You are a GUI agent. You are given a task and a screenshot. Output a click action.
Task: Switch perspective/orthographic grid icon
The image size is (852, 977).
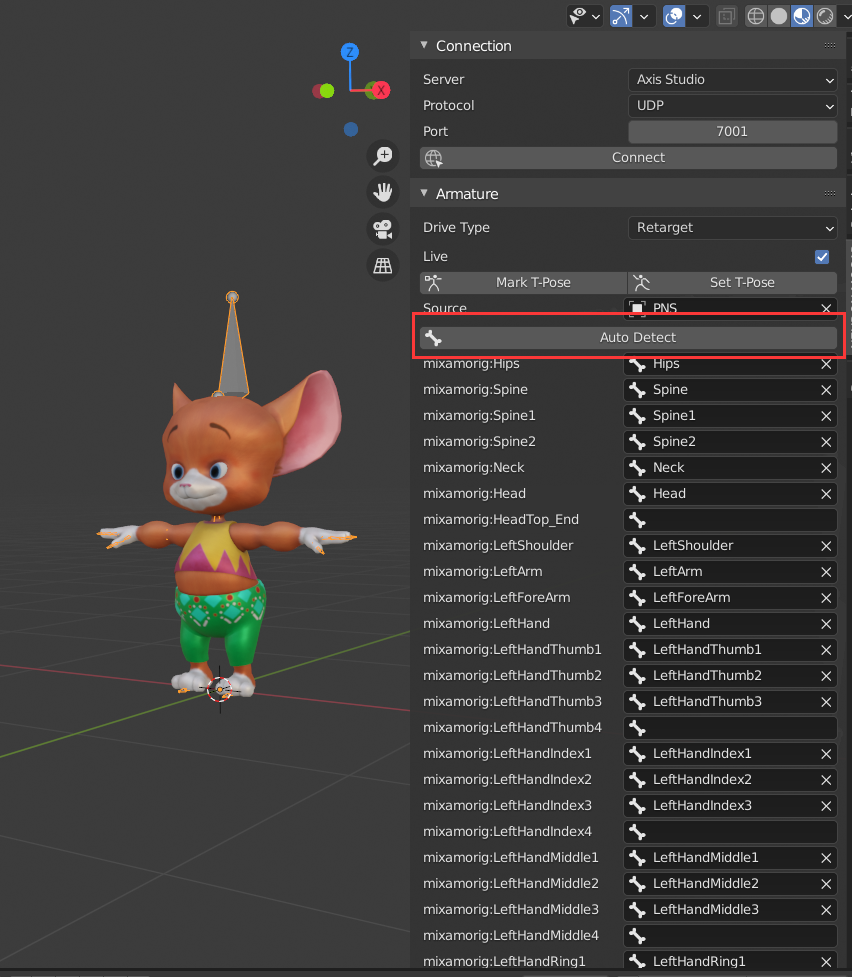click(383, 265)
